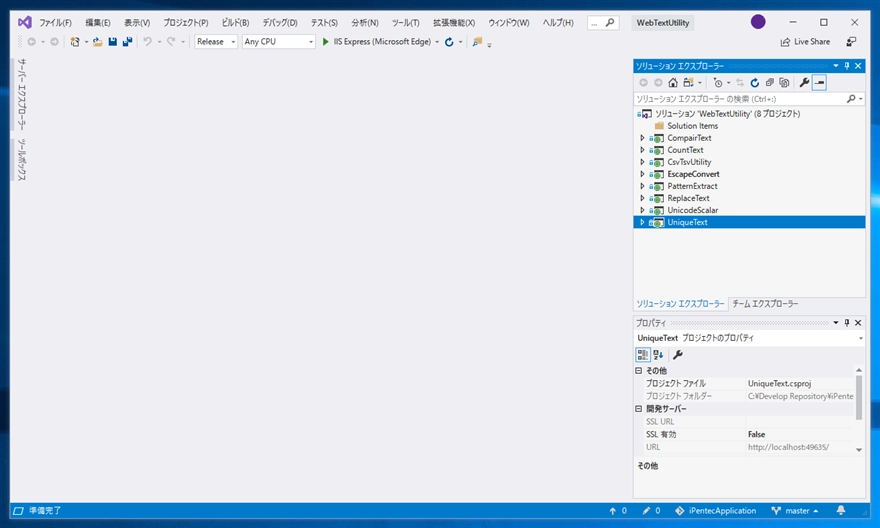
Task: Click the Navigate Forward toolbar icon
Action: 54,42
